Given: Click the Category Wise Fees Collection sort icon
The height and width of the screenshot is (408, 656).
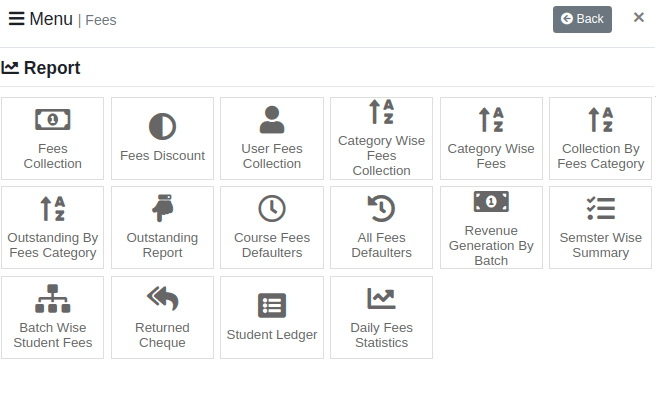Looking at the screenshot, I should [x=382, y=112].
